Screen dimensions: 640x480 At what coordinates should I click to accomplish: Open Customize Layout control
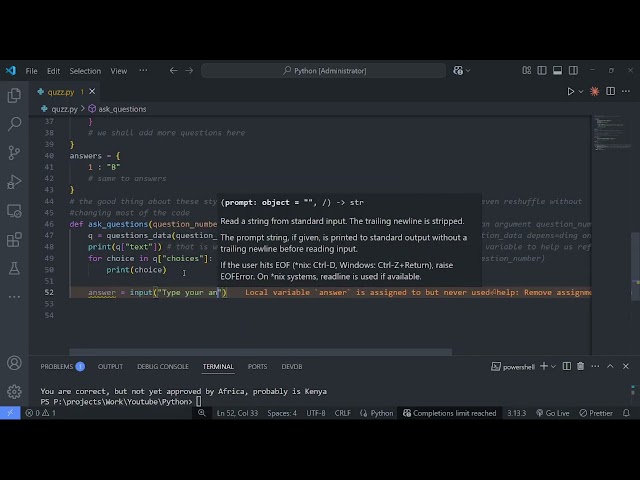point(527,71)
